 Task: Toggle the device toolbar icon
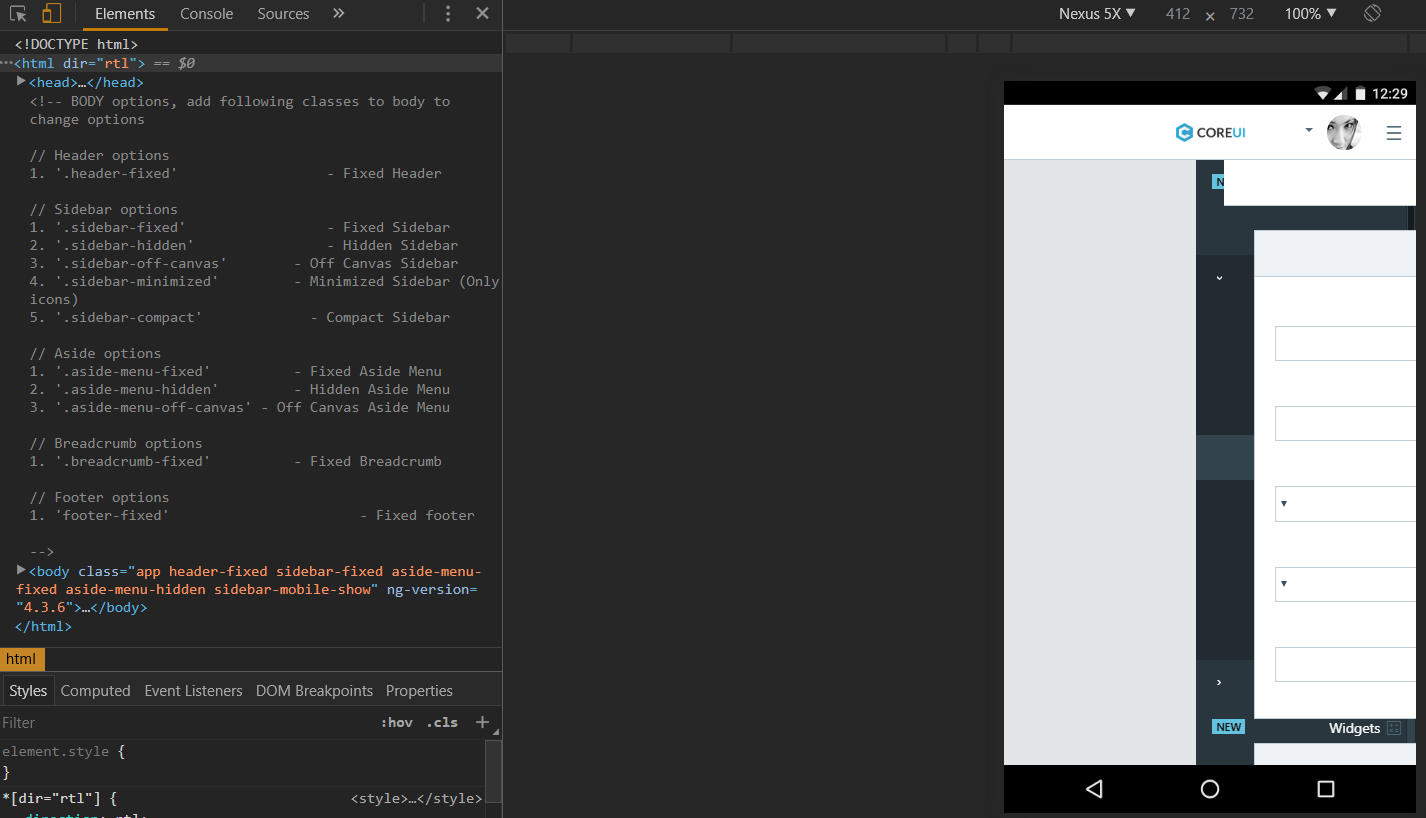[51, 14]
